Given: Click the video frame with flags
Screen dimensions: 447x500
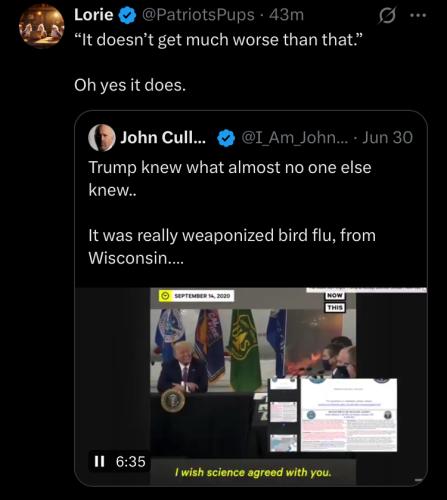Looking at the screenshot, I should (219, 351).
